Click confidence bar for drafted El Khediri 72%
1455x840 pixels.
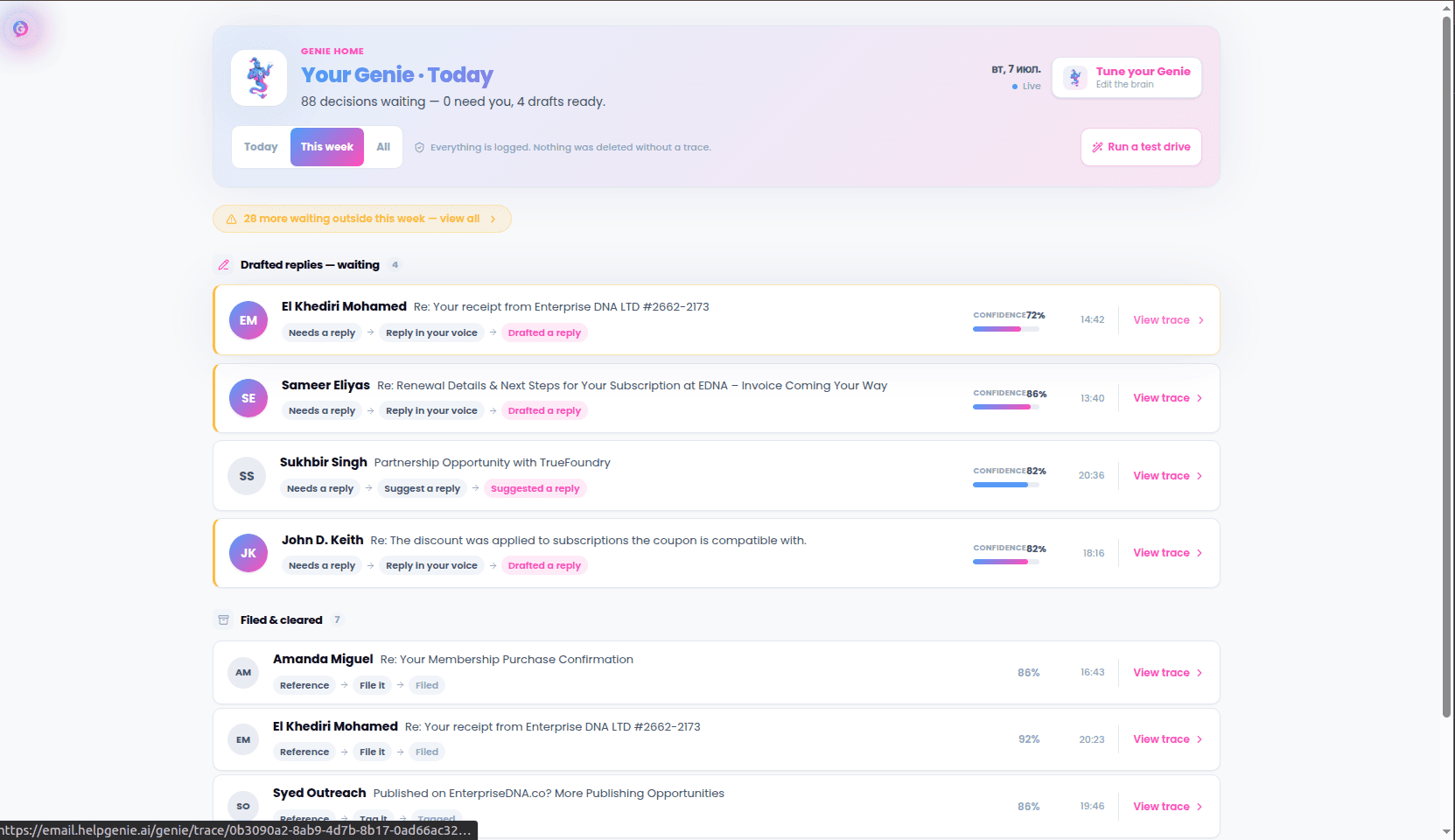pos(1006,329)
